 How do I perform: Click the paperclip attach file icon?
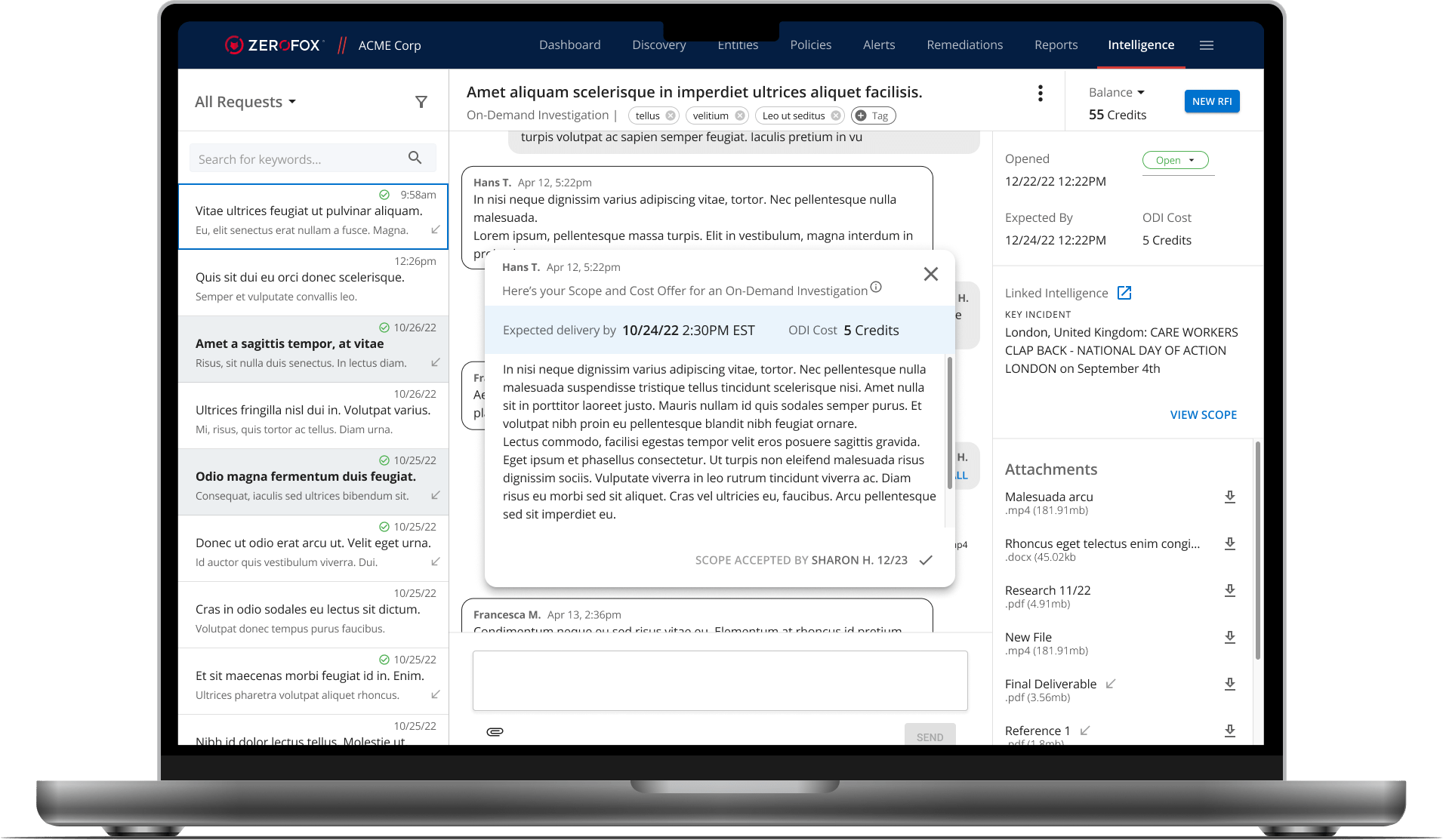[495, 731]
